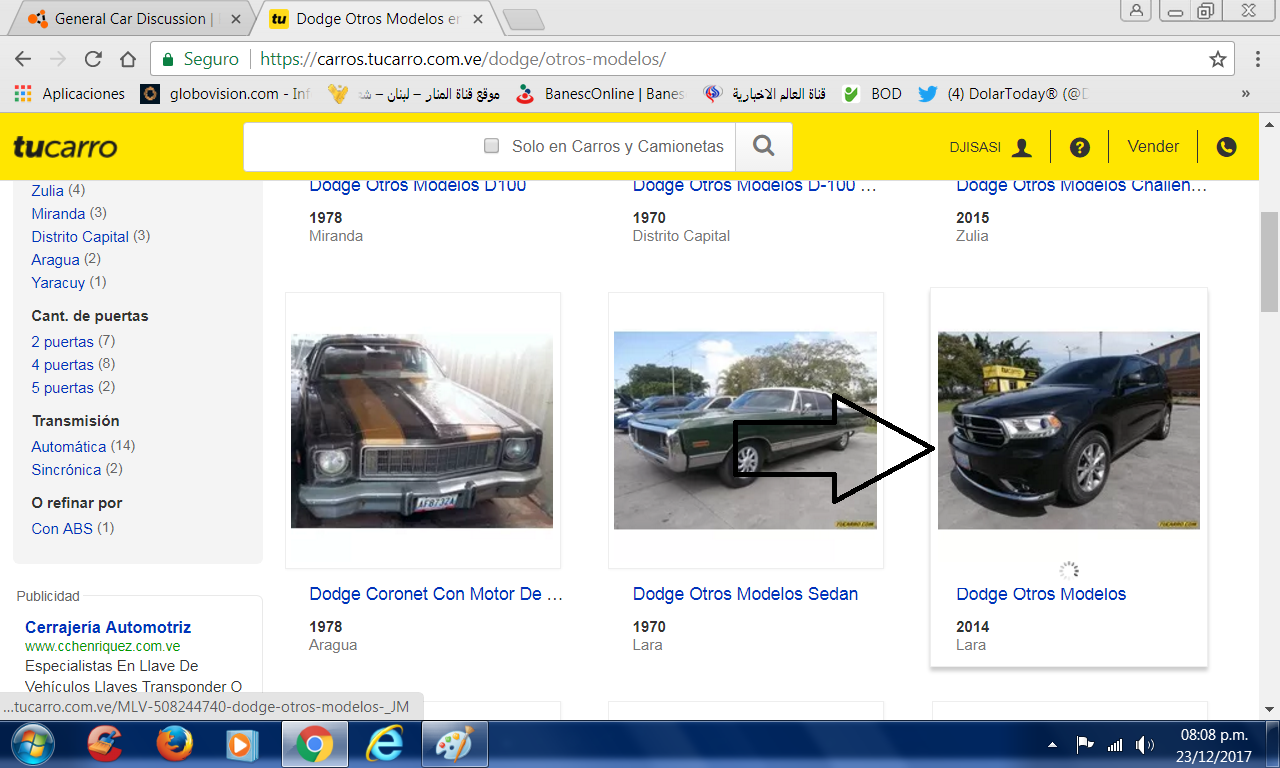Open the Paint taskbar icon
1280x768 pixels.
click(x=454, y=744)
